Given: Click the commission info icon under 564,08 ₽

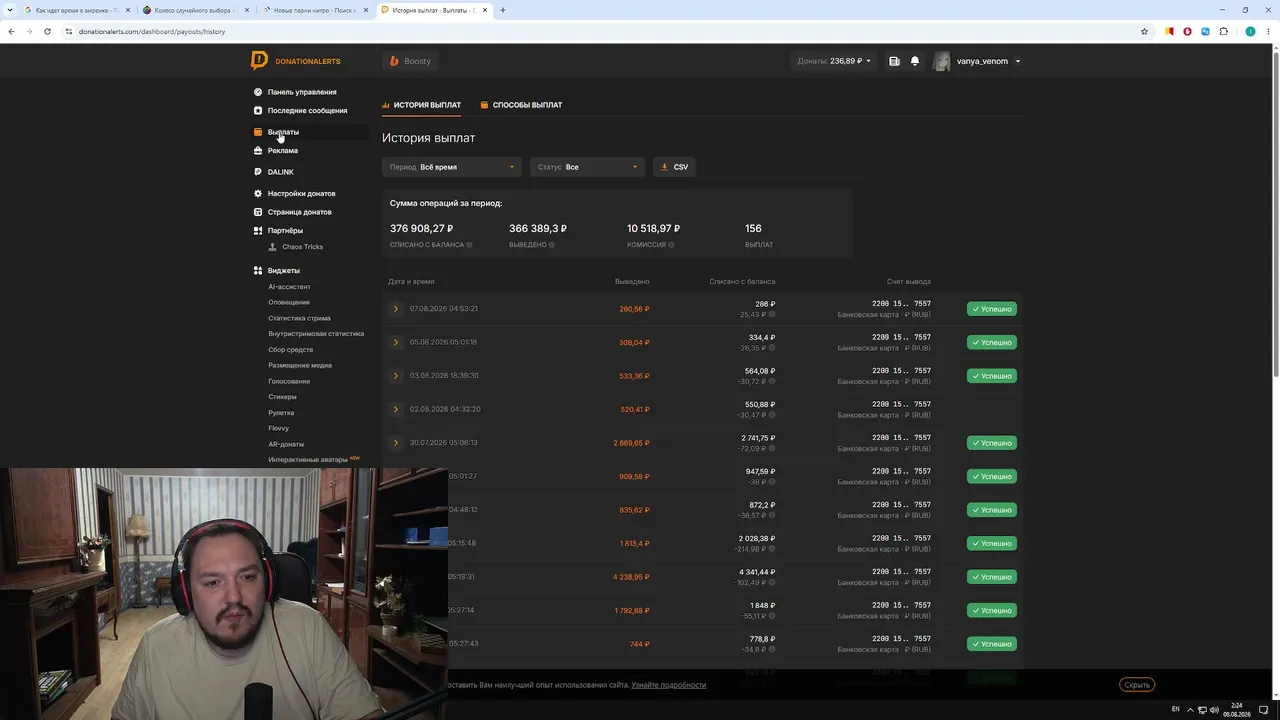Looking at the screenshot, I should 772,381.
